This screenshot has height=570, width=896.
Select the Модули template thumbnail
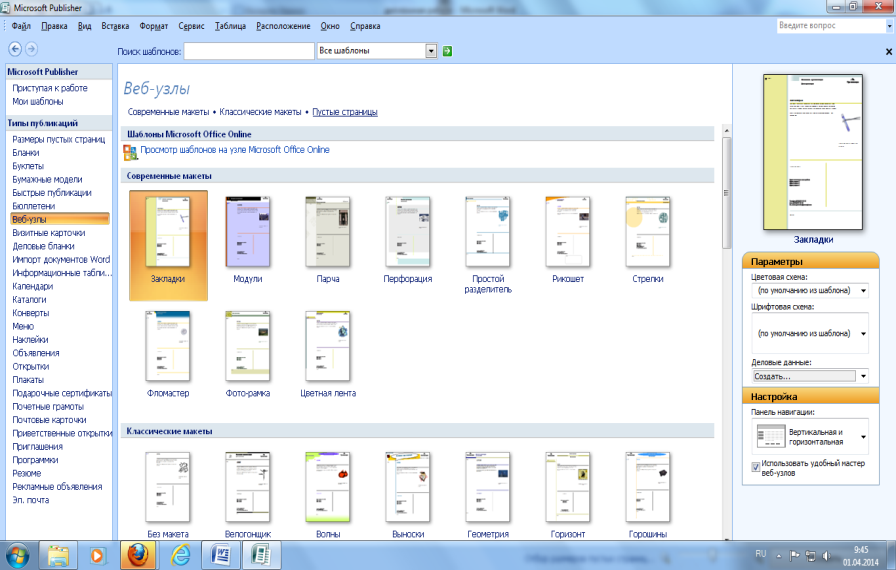point(248,232)
